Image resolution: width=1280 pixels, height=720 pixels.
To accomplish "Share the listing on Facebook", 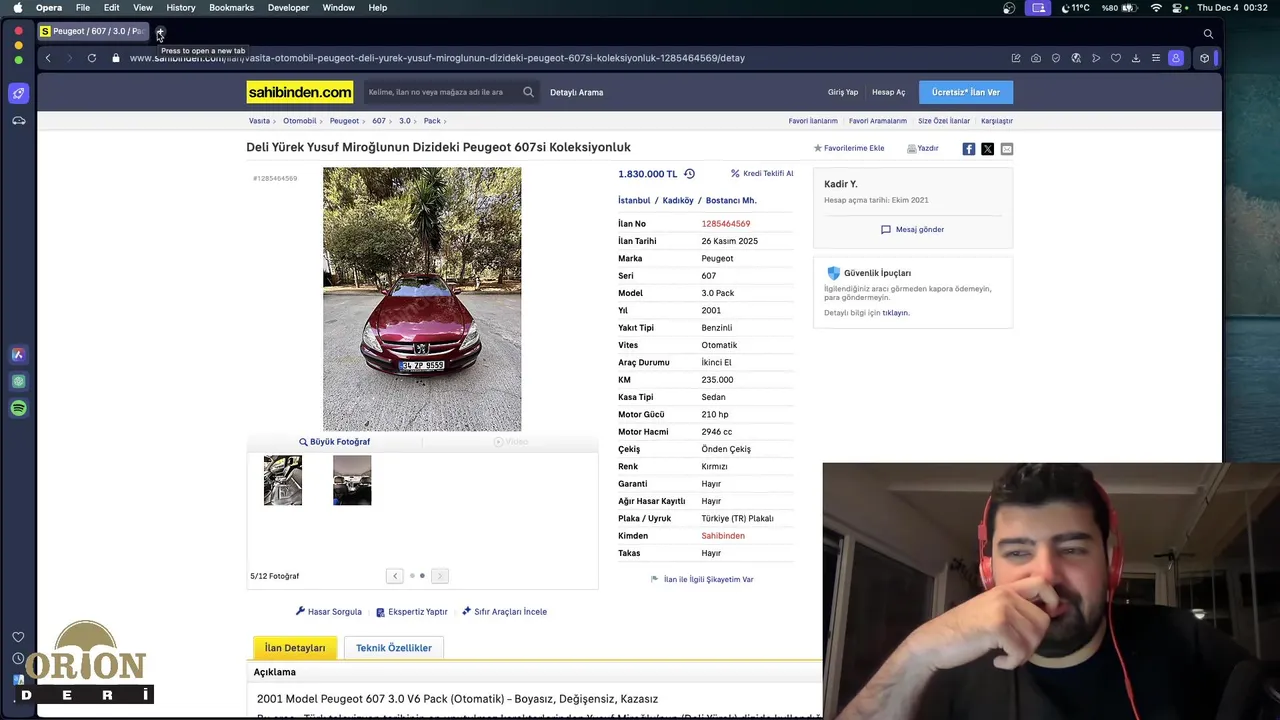I will [968, 148].
